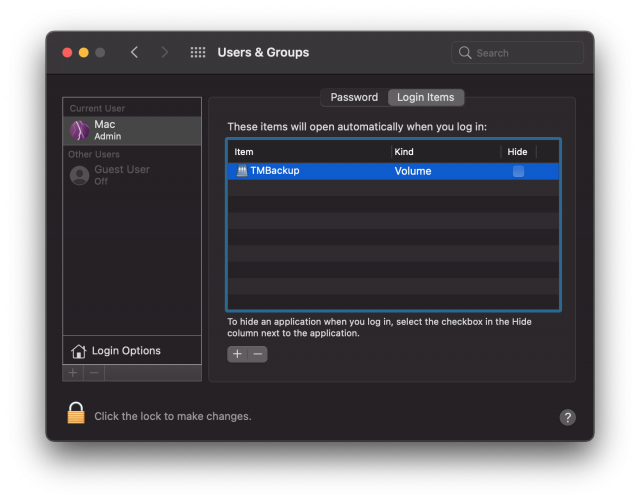The width and height of the screenshot is (640, 502).
Task: Go forward with the right chevron
Action: point(165,53)
